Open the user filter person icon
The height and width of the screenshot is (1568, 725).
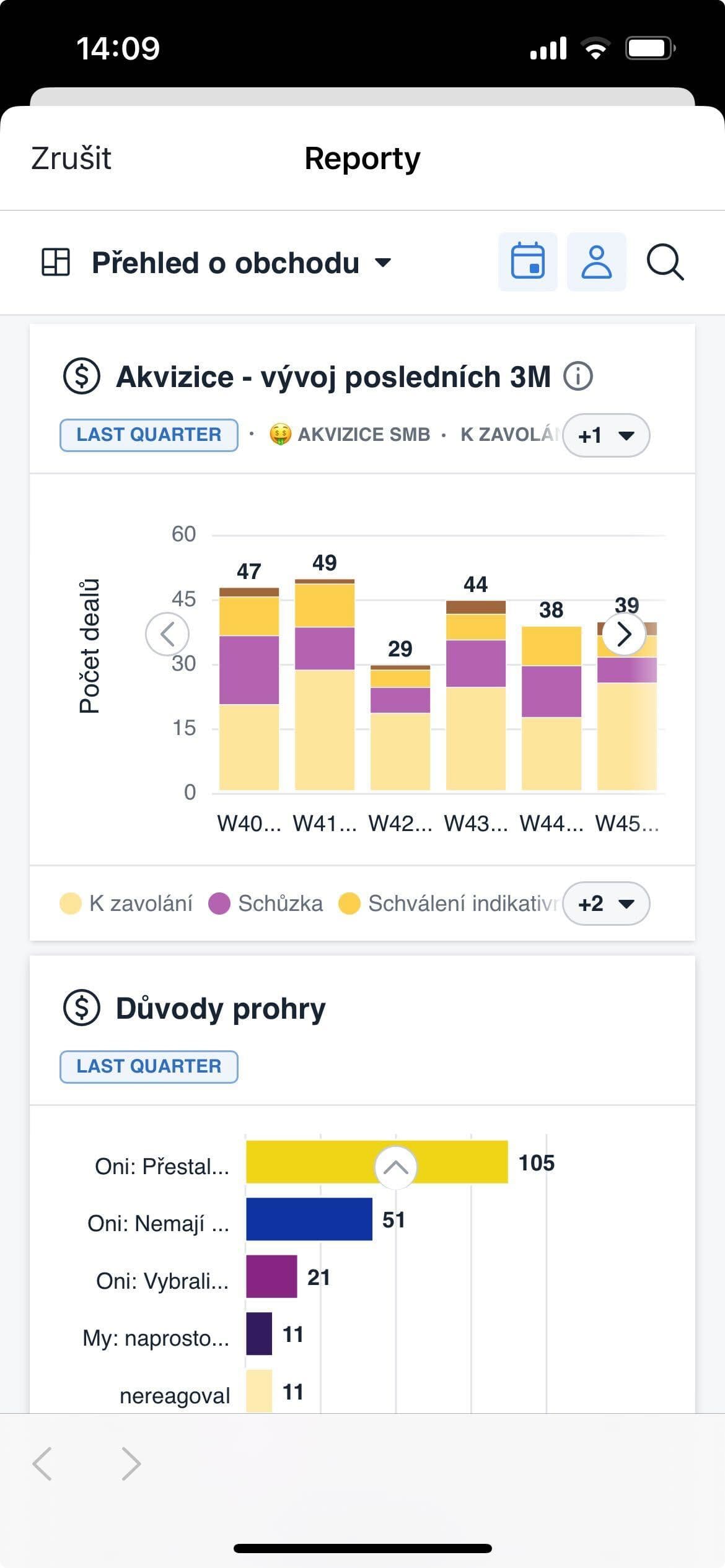coord(596,262)
